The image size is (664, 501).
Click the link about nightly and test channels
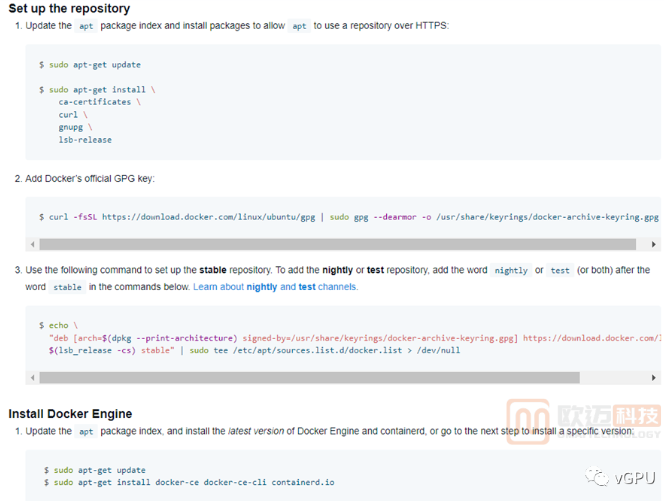(276, 287)
